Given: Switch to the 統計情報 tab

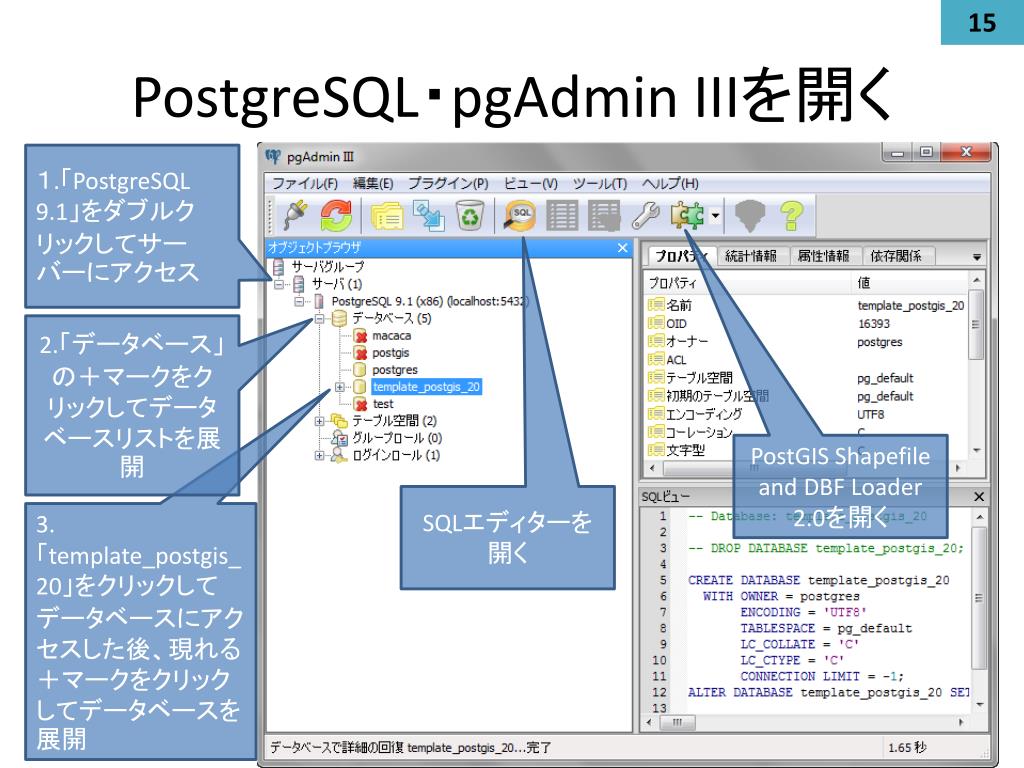Looking at the screenshot, I should 751,256.
